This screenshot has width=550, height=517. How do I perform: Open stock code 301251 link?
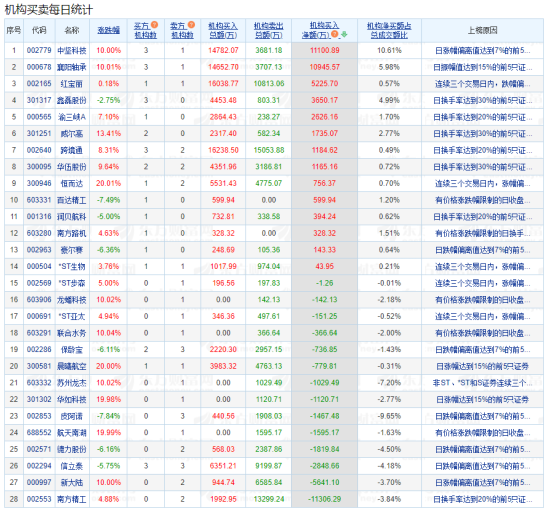coord(39,134)
